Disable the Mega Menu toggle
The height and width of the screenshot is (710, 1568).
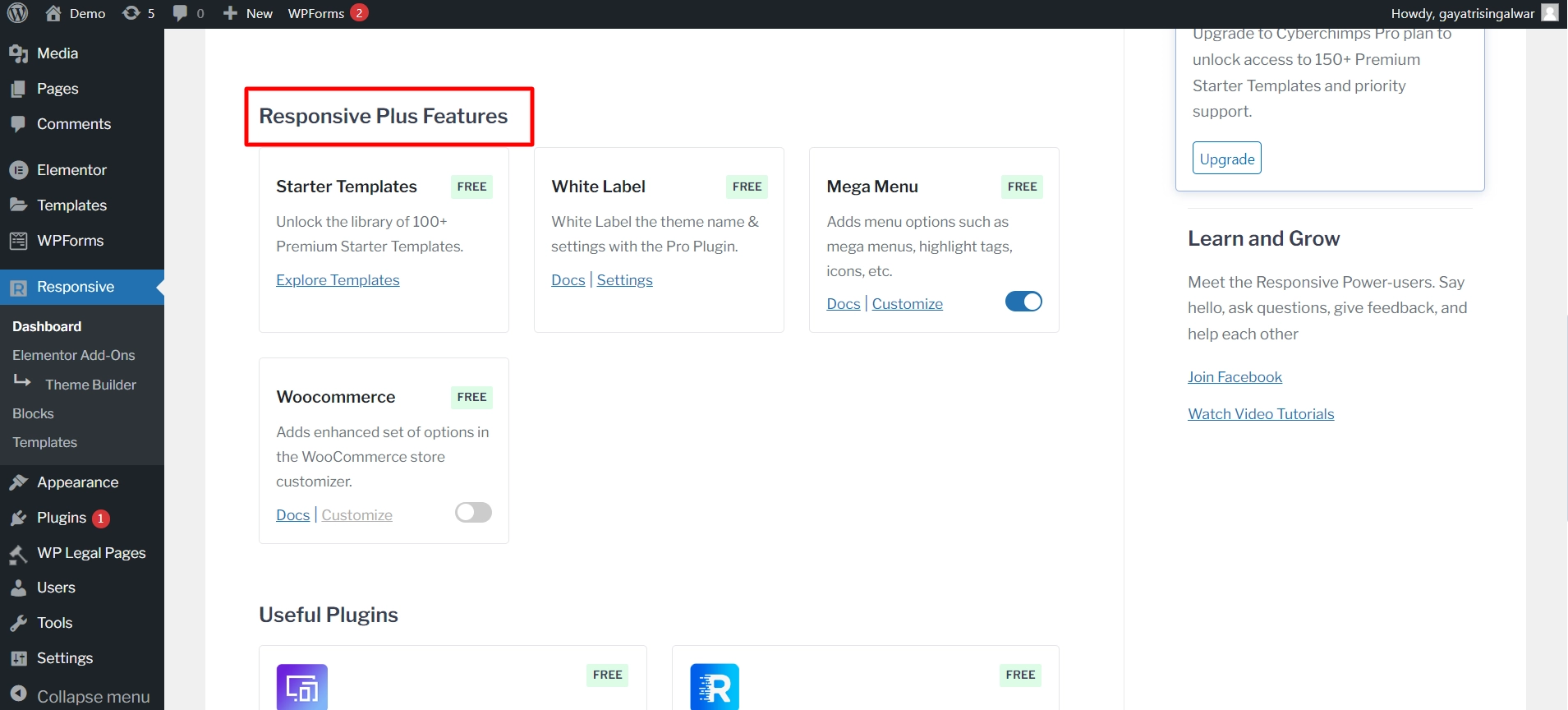pyautogui.click(x=1023, y=302)
